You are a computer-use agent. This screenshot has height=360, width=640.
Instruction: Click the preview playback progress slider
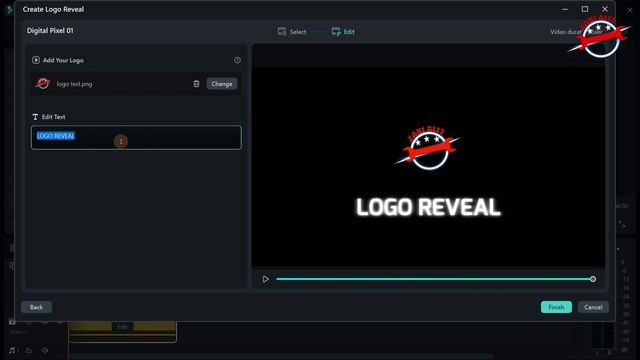(x=435, y=279)
